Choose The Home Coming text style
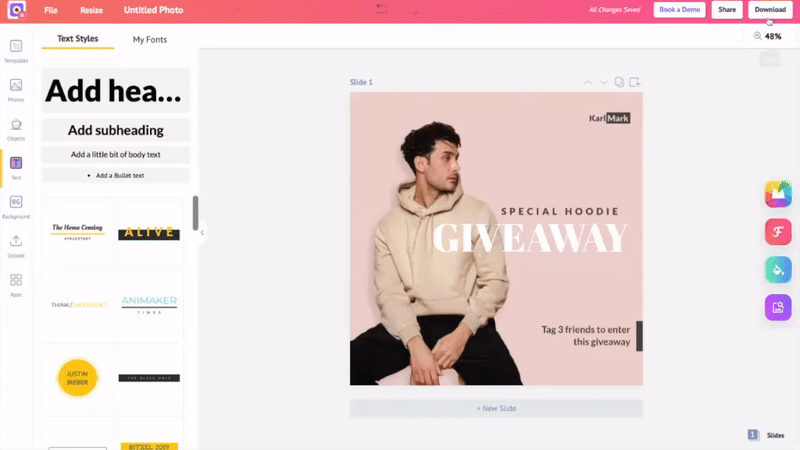Screen dimensions: 800x450 78,232
